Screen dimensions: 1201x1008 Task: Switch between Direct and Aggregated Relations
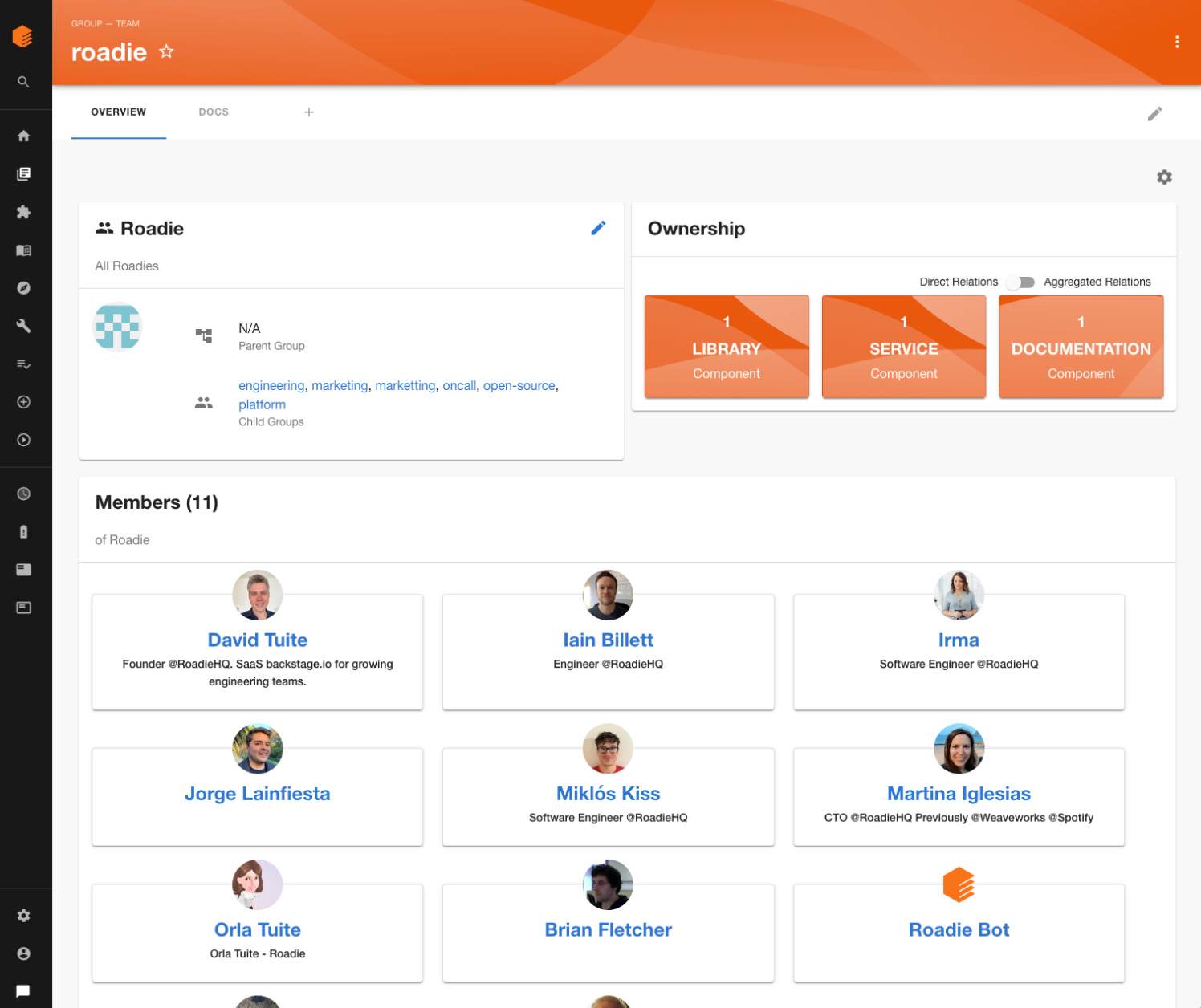click(1020, 282)
